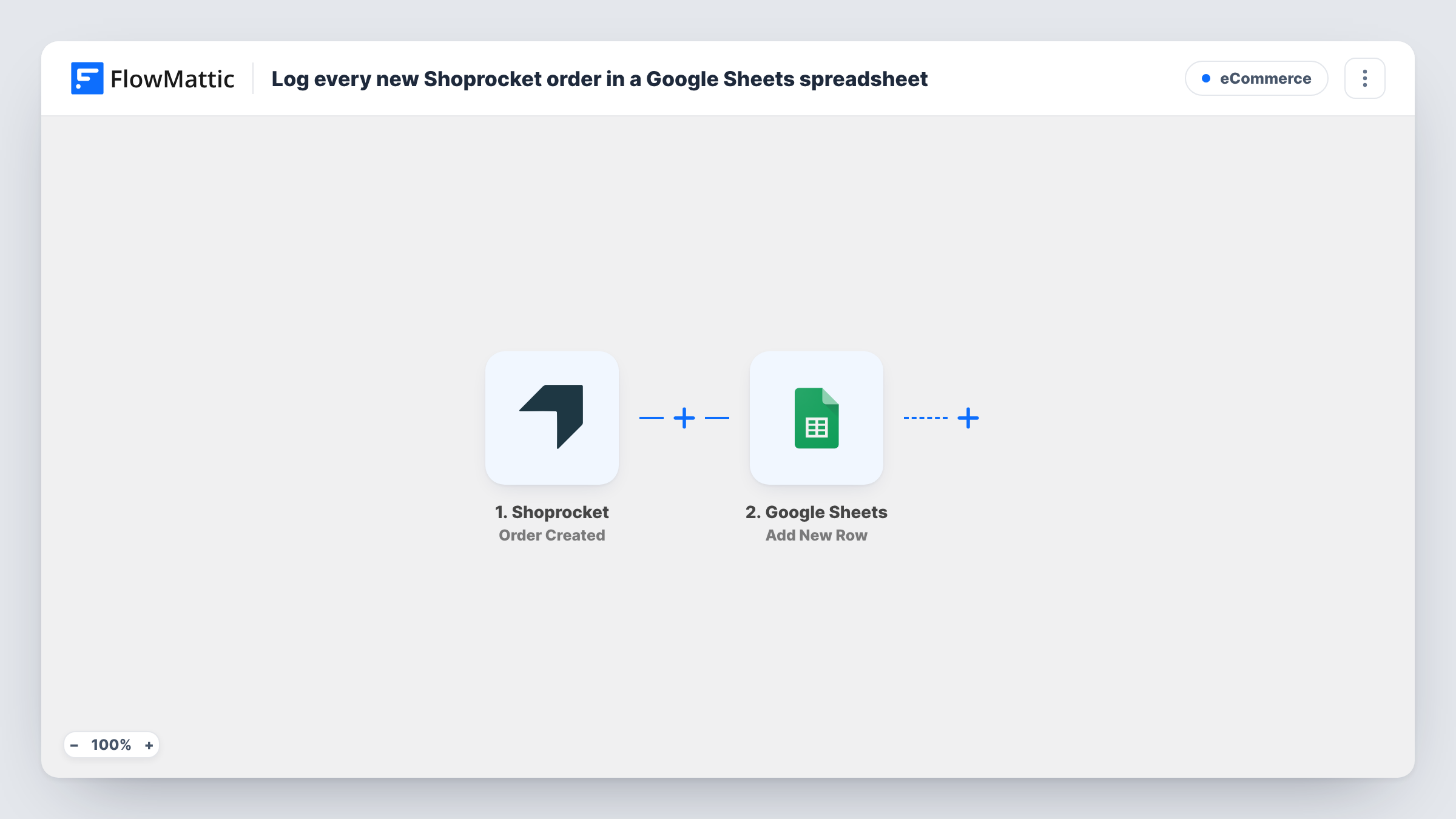This screenshot has width=1456, height=819.
Task: Click the workflow title about Shoprocket orders
Action: [x=599, y=79]
